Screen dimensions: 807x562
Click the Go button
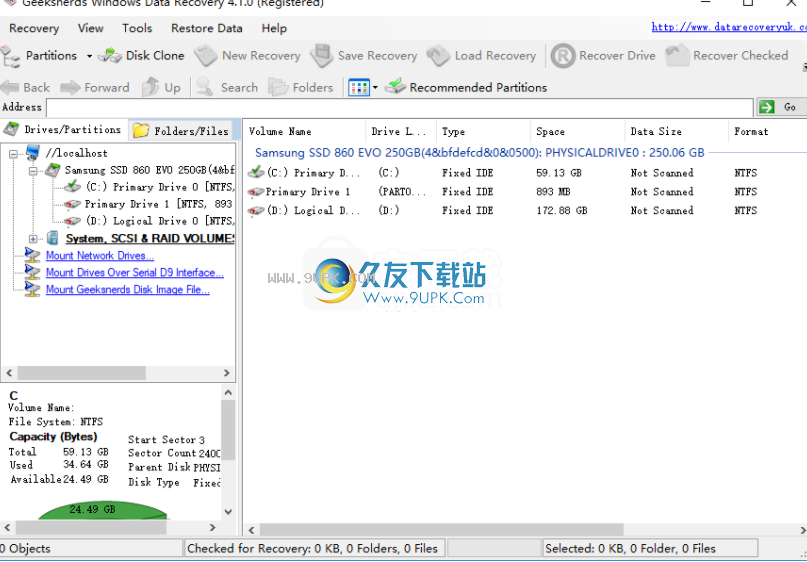tap(781, 107)
